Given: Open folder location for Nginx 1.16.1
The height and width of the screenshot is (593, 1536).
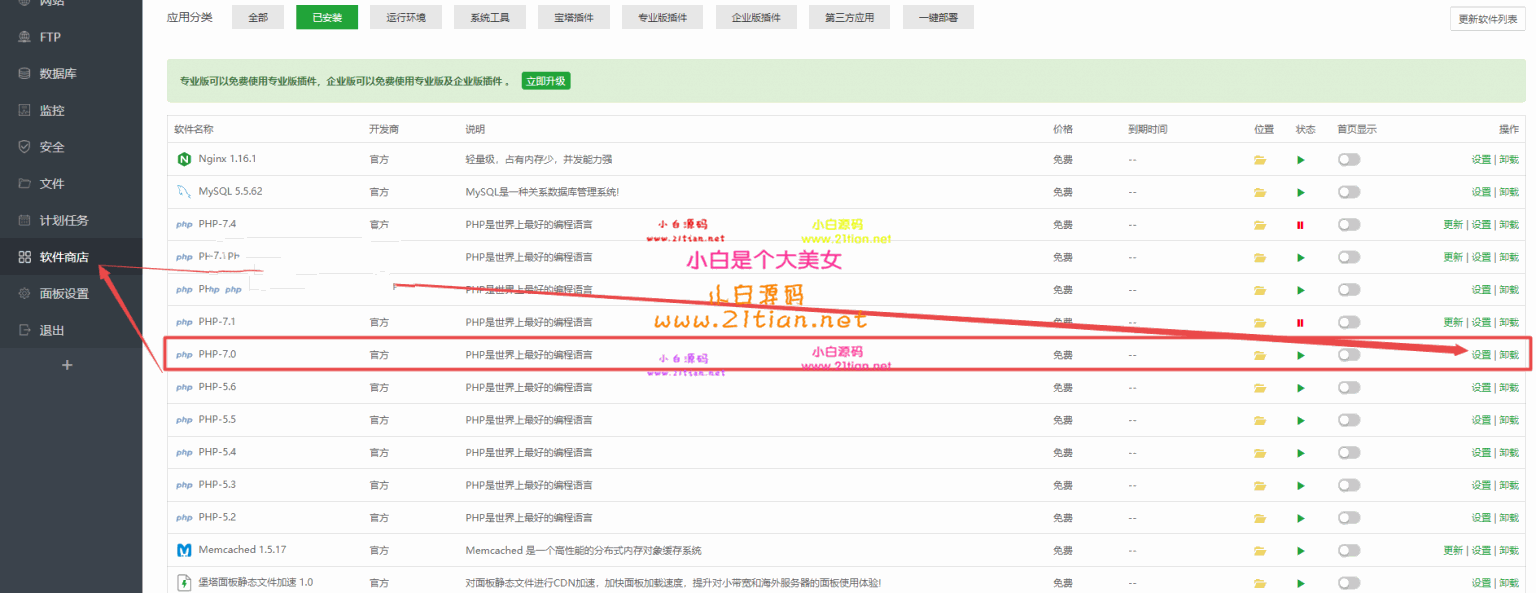Looking at the screenshot, I should [x=1260, y=160].
